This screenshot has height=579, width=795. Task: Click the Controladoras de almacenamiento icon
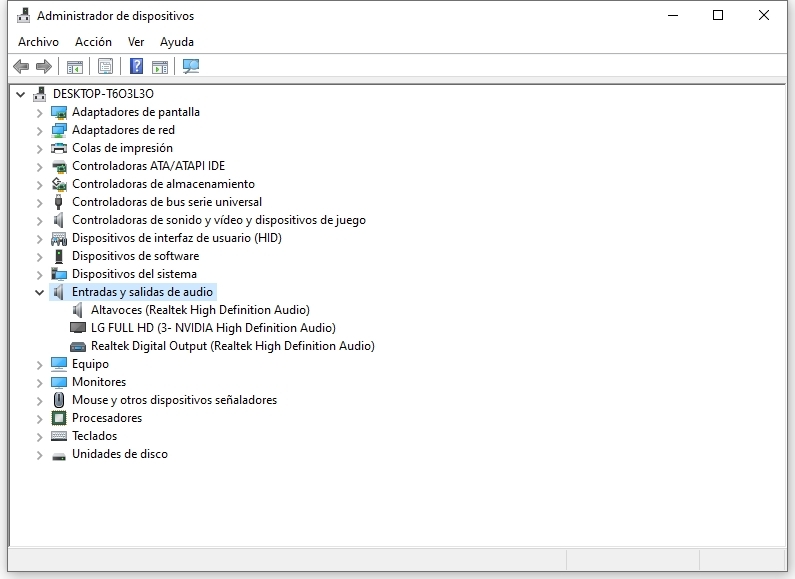click(x=59, y=184)
